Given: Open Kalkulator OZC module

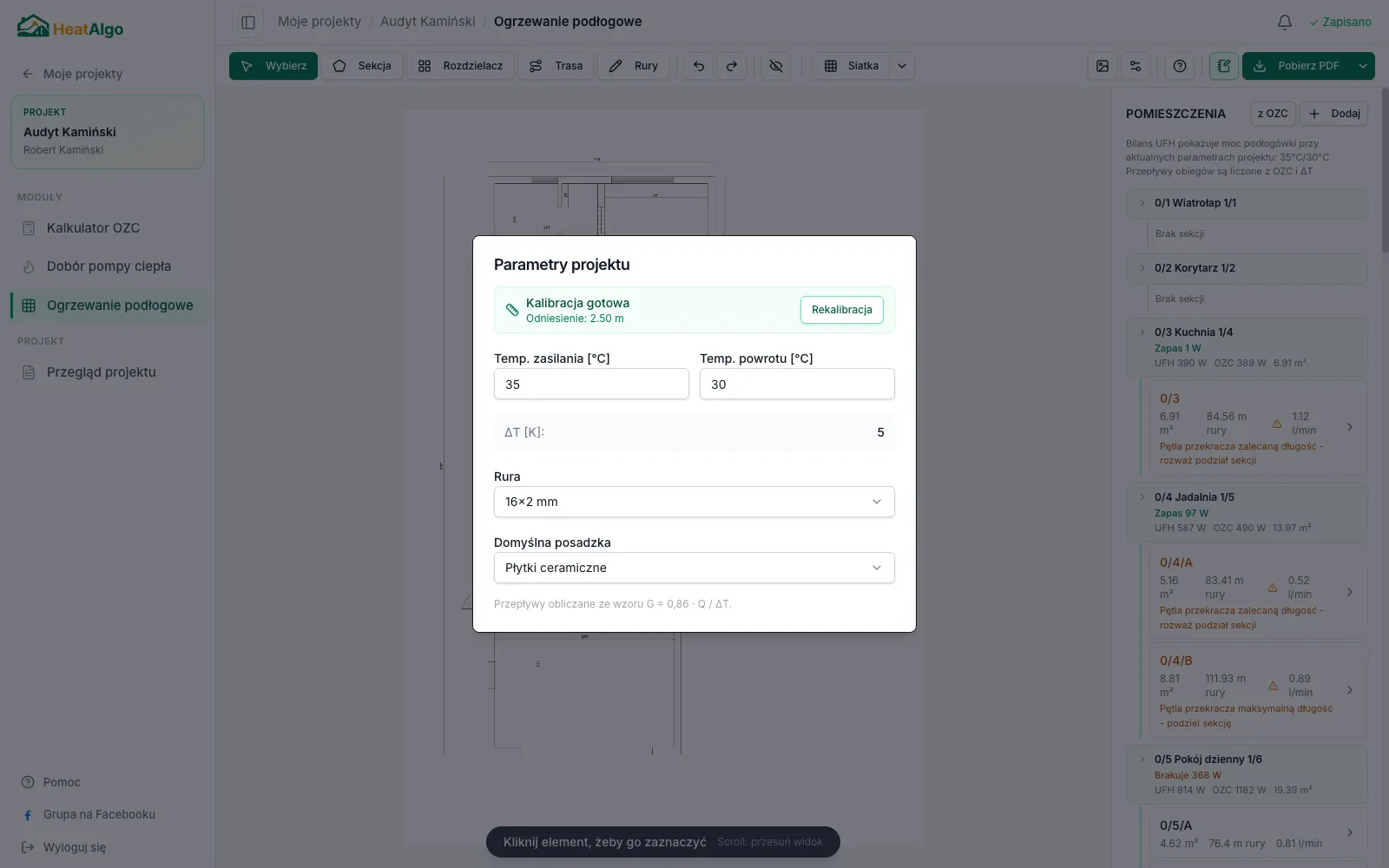Looking at the screenshot, I should coord(108,228).
